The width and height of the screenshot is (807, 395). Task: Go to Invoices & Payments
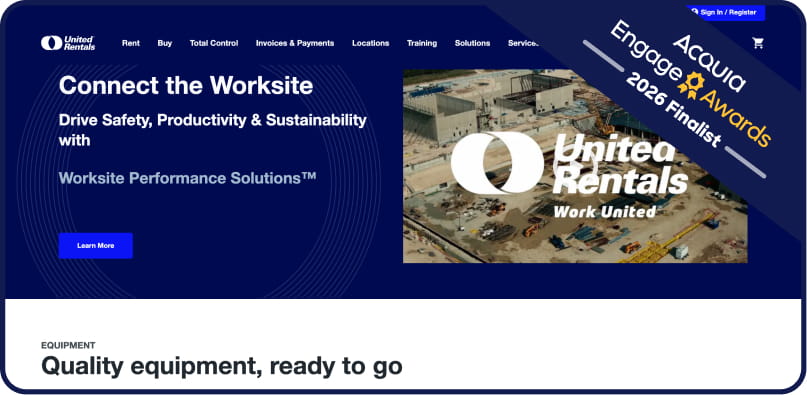tap(295, 43)
